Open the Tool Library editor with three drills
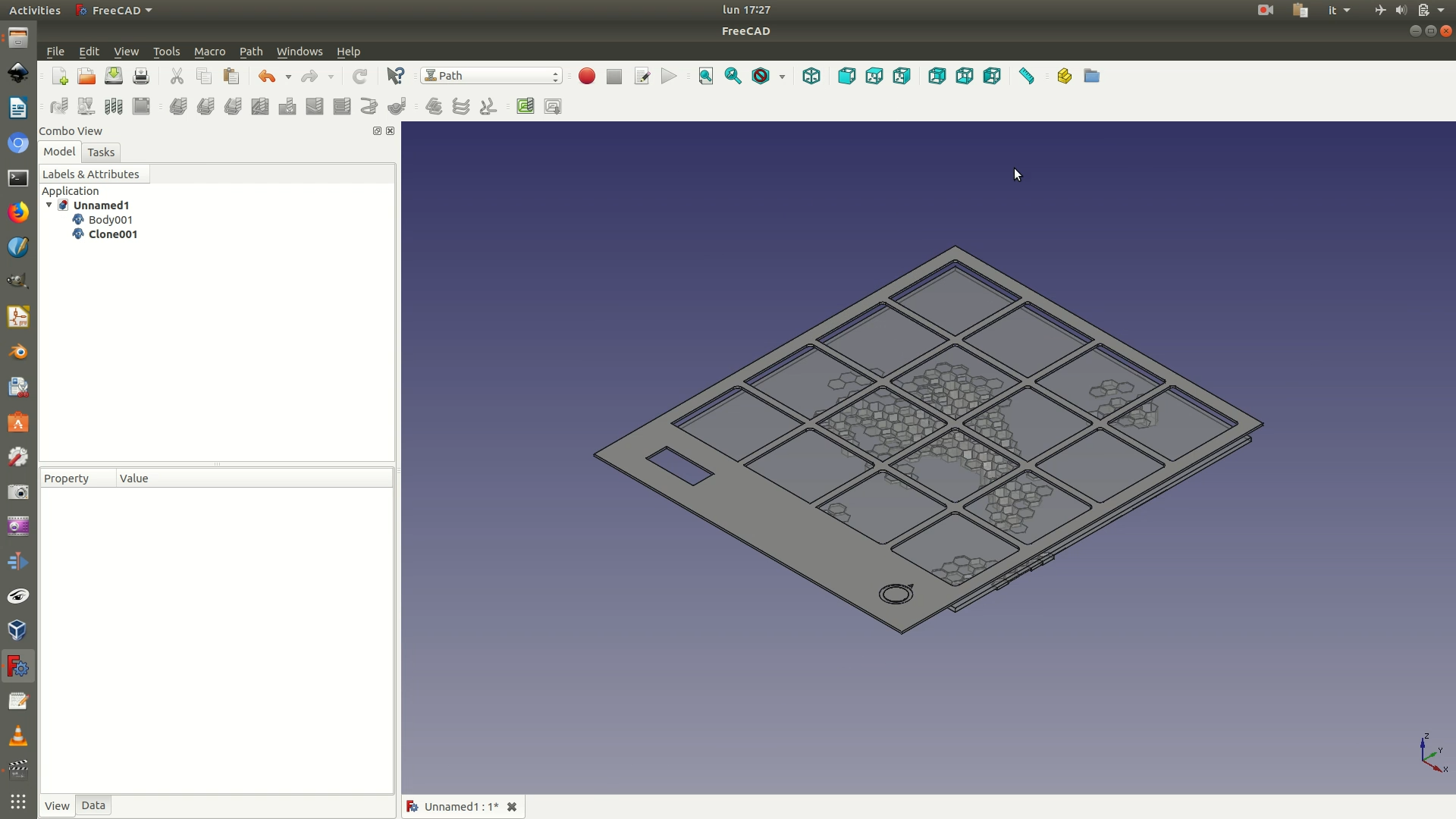Viewport: 1456px width, 819px height. pyautogui.click(x=114, y=106)
